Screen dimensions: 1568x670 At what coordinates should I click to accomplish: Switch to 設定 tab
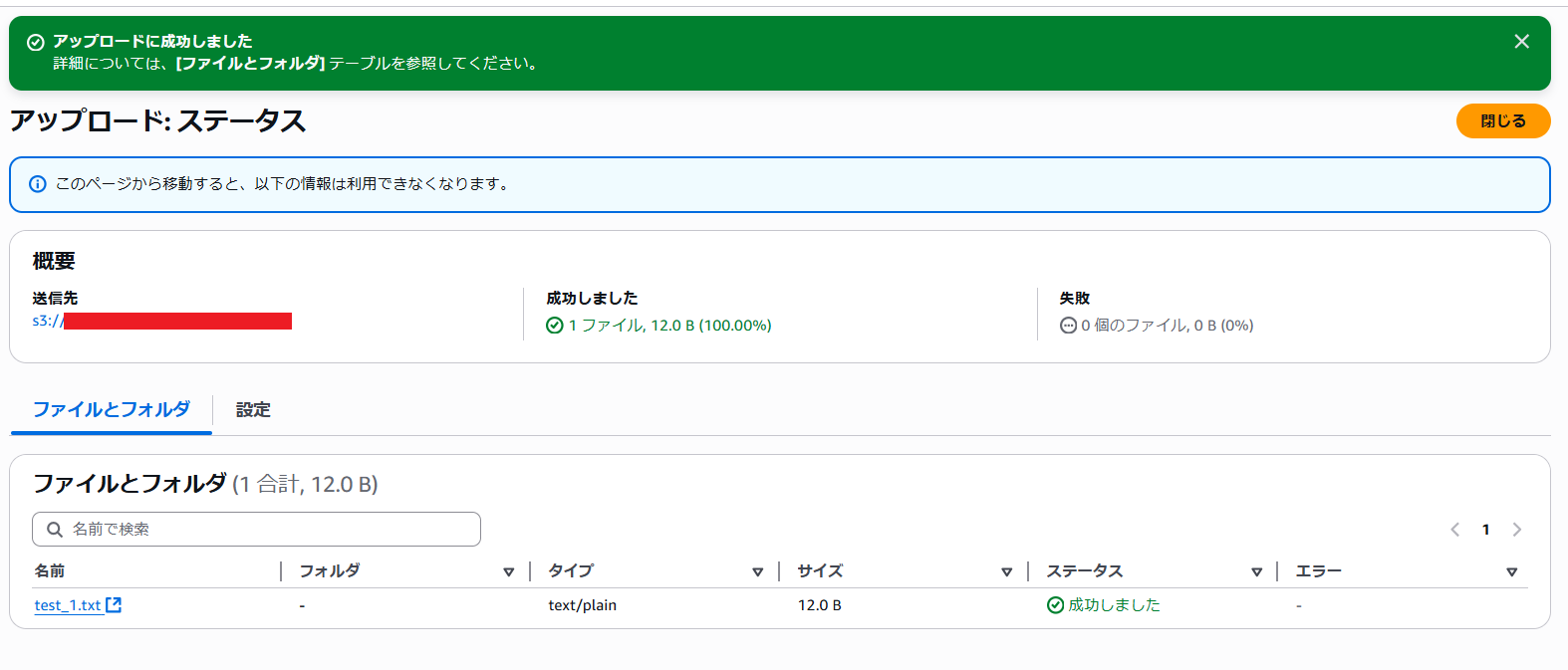253,409
